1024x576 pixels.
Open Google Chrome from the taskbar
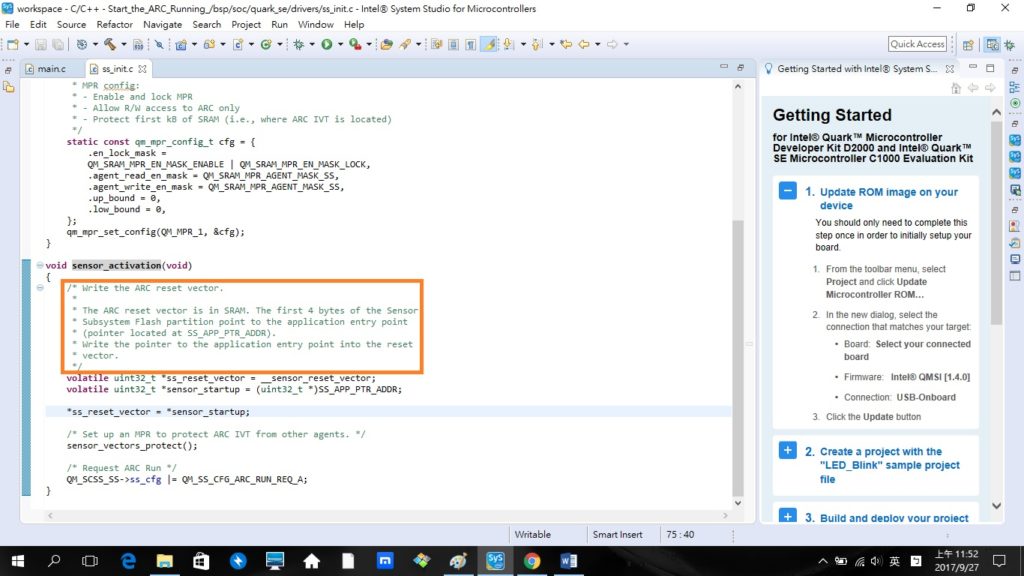click(532, 560)
